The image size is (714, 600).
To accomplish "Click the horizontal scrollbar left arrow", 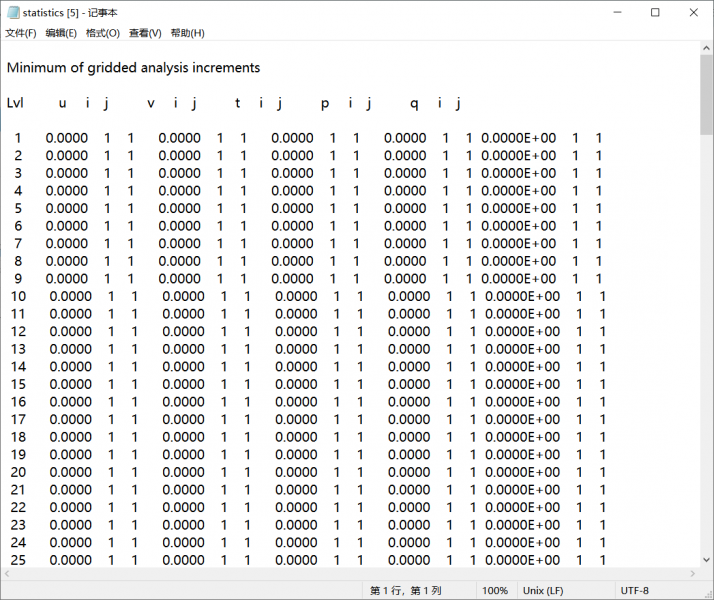I will click(x=8, y=574).
